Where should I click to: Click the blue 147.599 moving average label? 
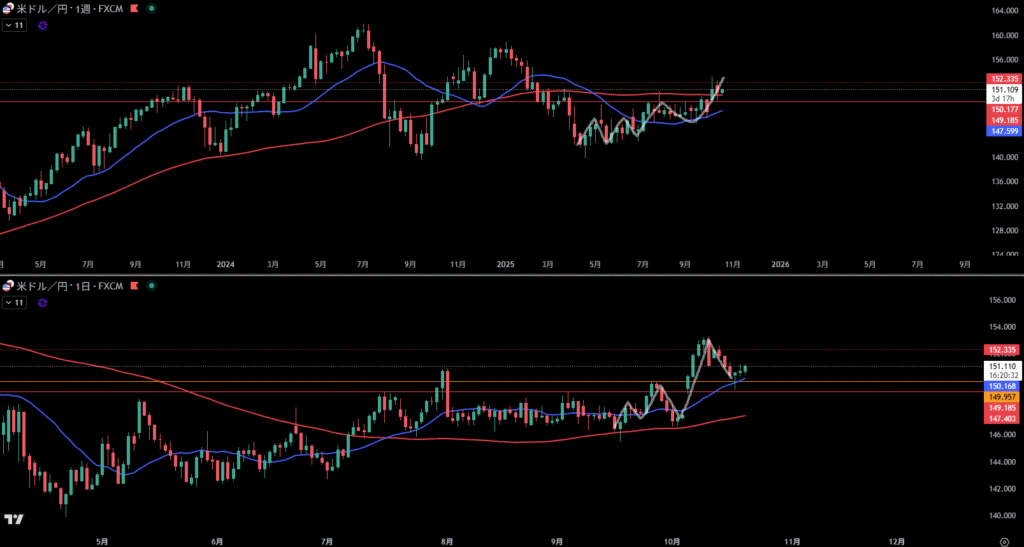point(1003,131)
